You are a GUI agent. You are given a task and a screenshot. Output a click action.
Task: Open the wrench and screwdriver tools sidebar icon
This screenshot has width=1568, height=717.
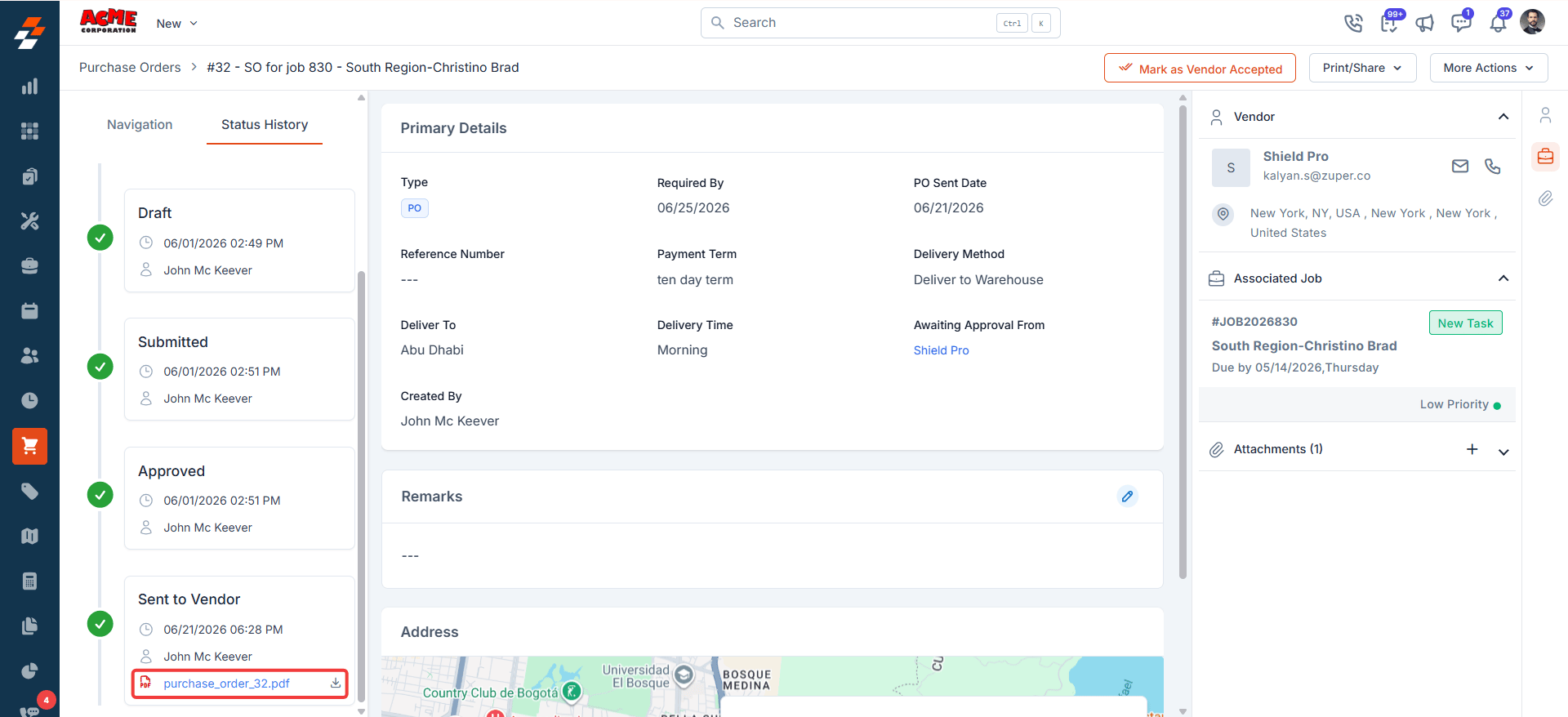[29, 221]
